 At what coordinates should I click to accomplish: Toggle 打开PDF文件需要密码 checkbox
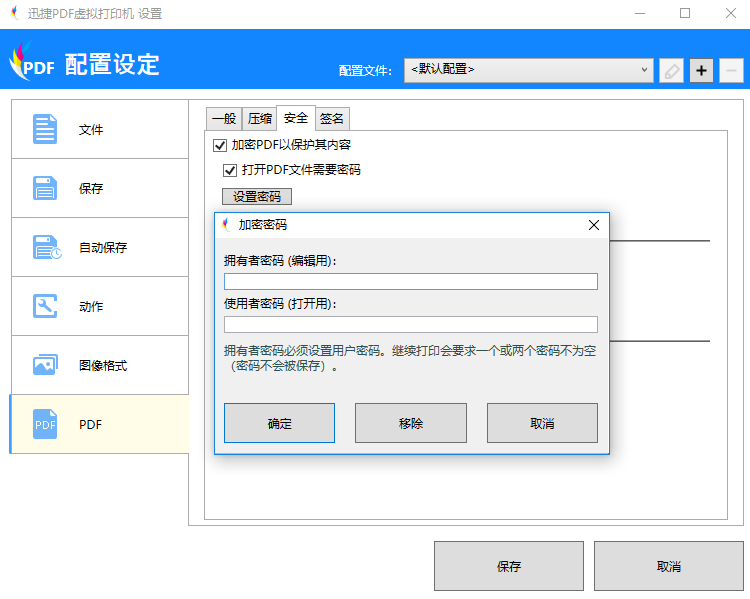(x=230, y=170)
